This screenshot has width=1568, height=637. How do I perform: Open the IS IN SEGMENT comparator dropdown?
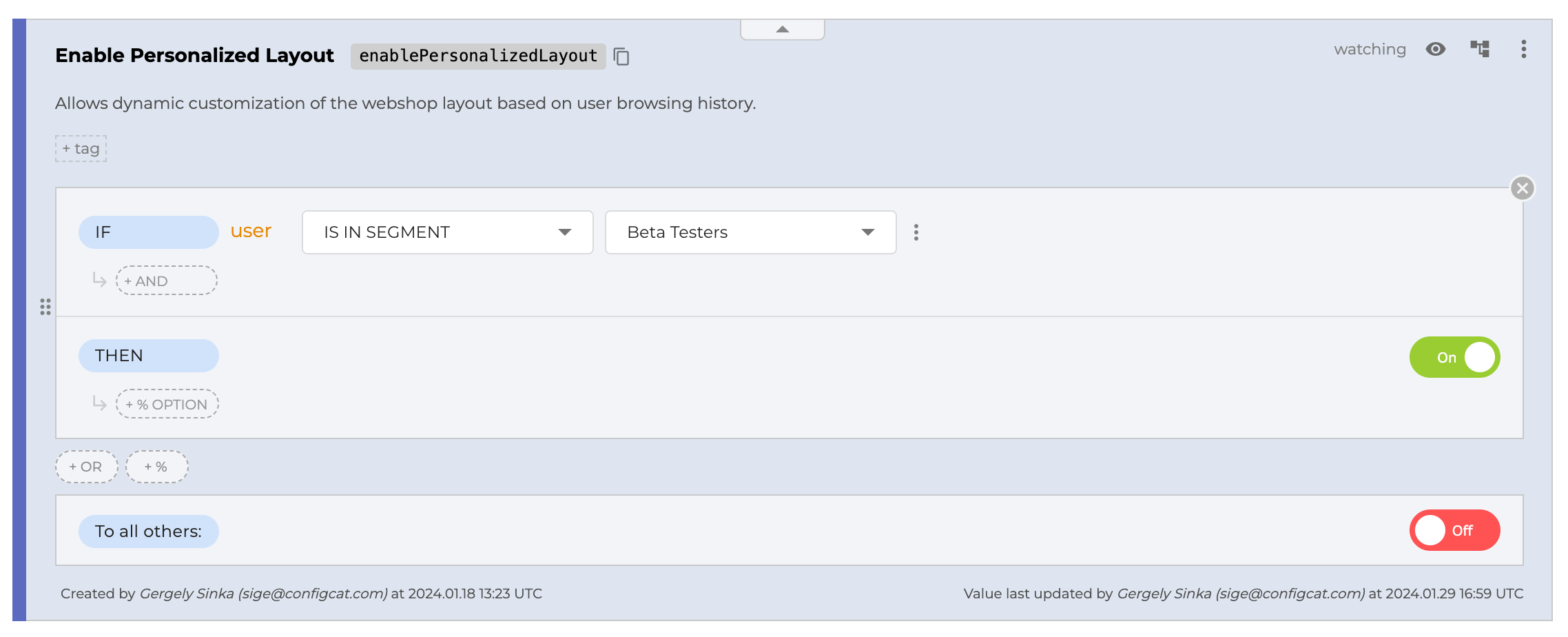tap(447, 232)
